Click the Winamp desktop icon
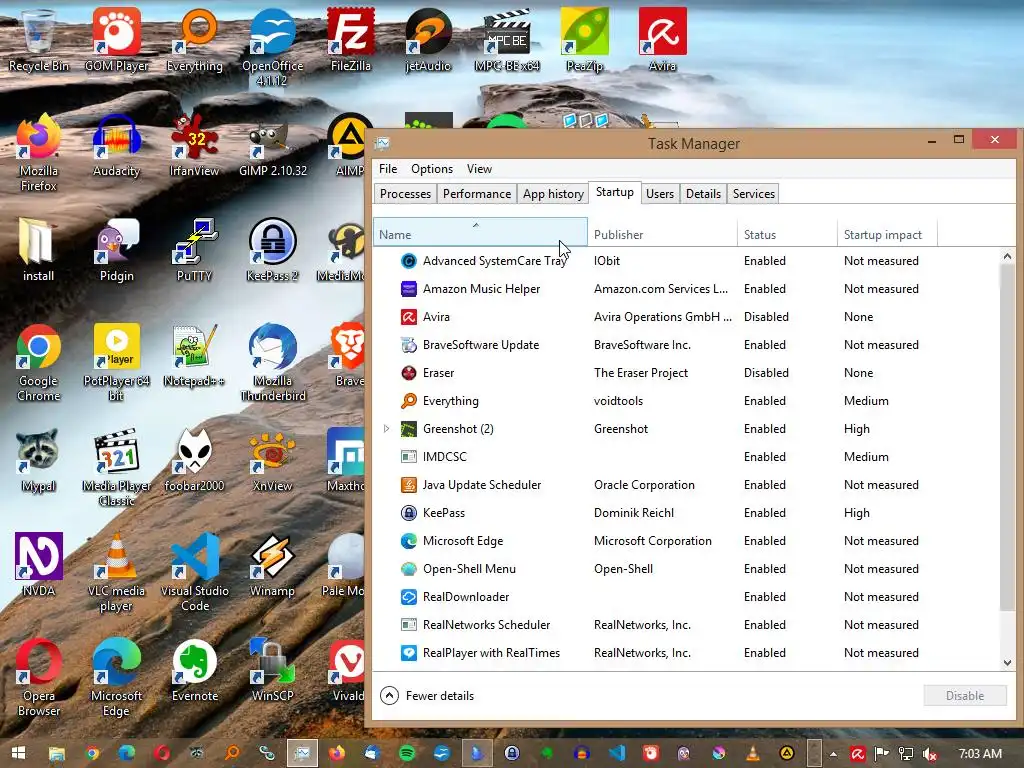Image resolution: width=1024 pixels, height=768 pixels. point(272,566)
